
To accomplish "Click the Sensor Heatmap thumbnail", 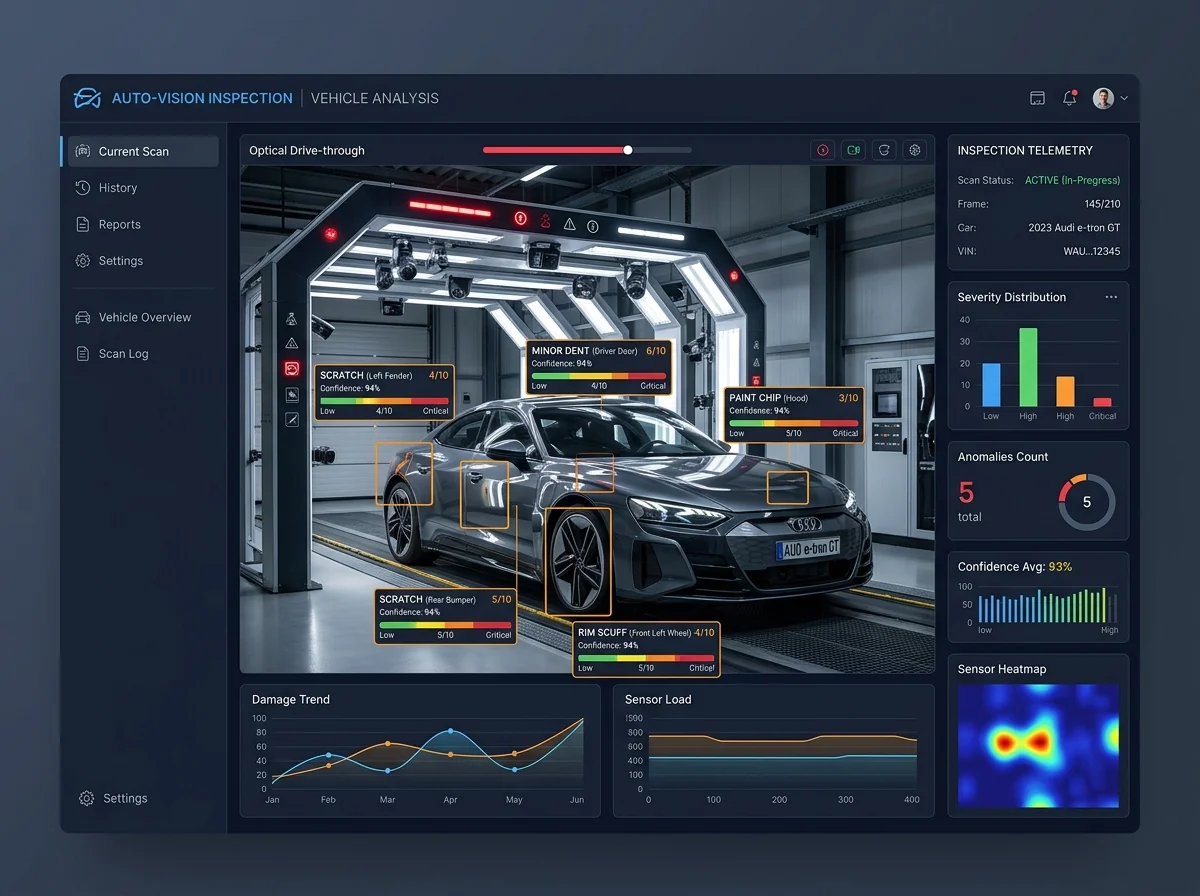I will [1038, 746].
